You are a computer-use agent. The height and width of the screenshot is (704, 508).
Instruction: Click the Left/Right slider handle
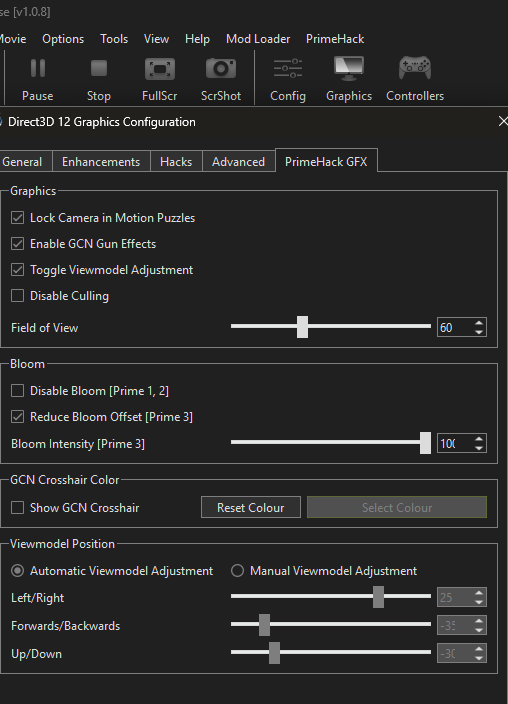point(378,597)
